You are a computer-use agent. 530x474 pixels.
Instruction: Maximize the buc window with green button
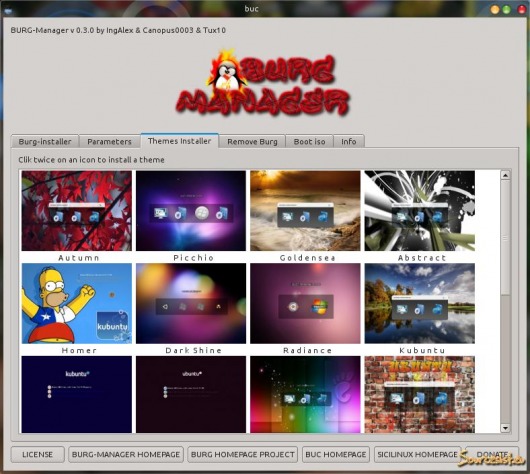(x=507, y=9)
